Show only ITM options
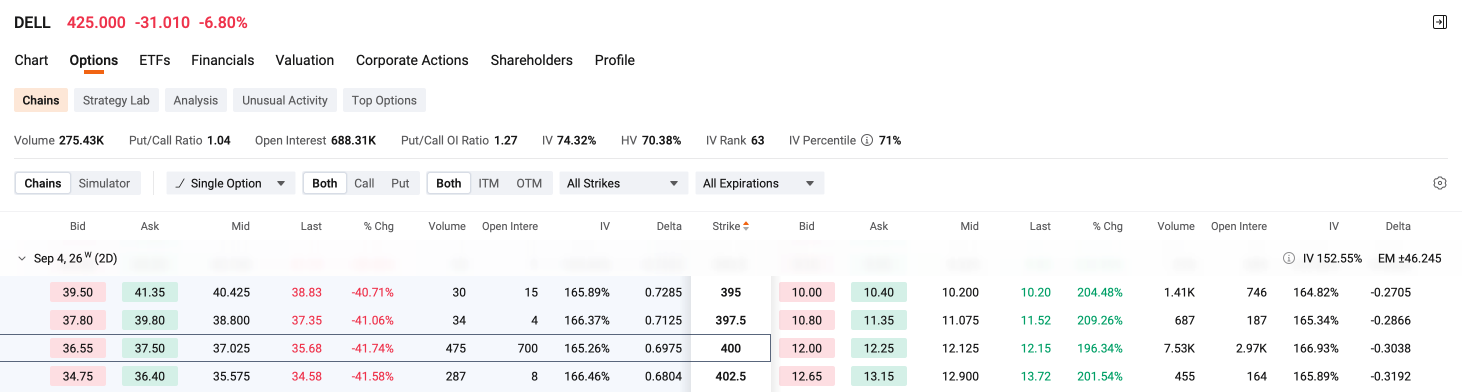Viewport: 1462px width, 392px height. [489, 183]
